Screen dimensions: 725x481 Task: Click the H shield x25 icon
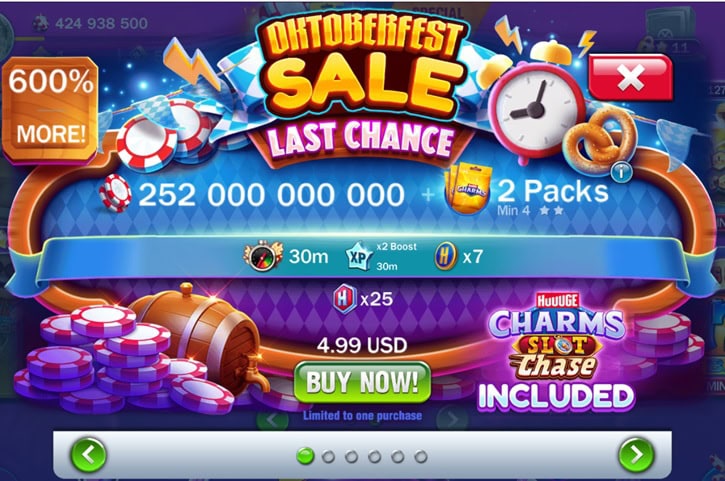pyautogui.click(x=345, y=298)
